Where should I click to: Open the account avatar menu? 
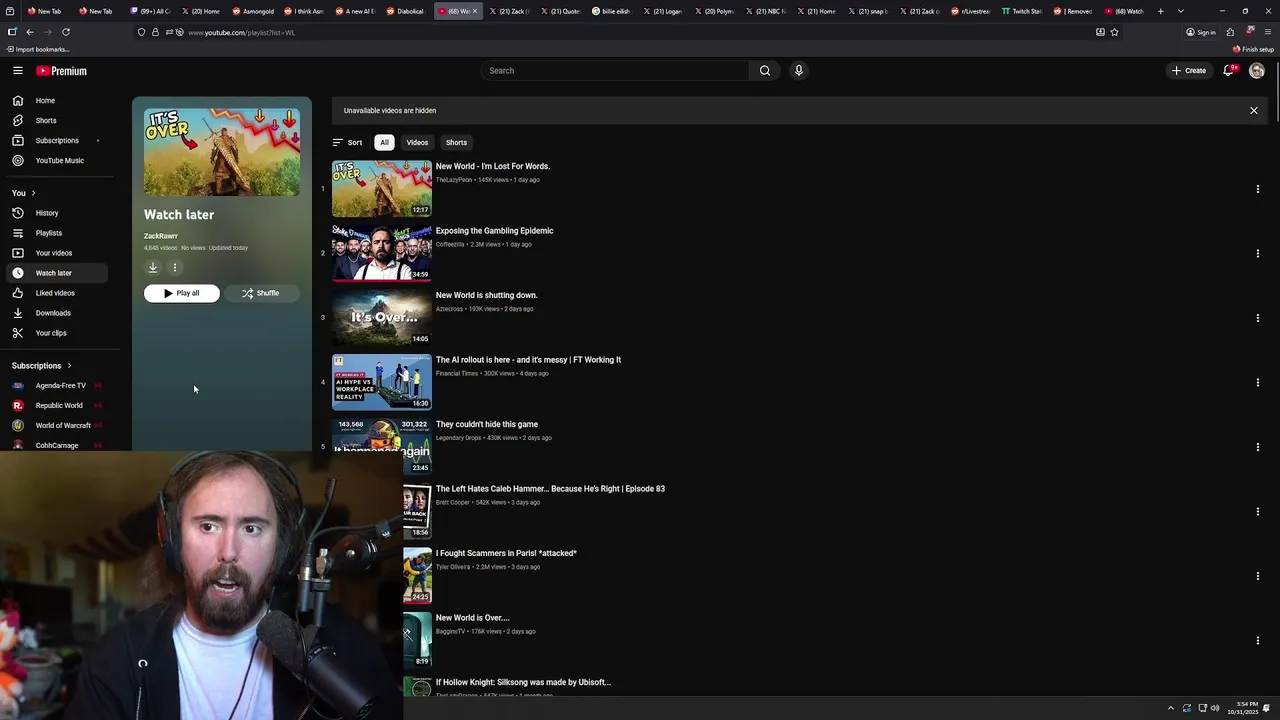coord(1257,71)
